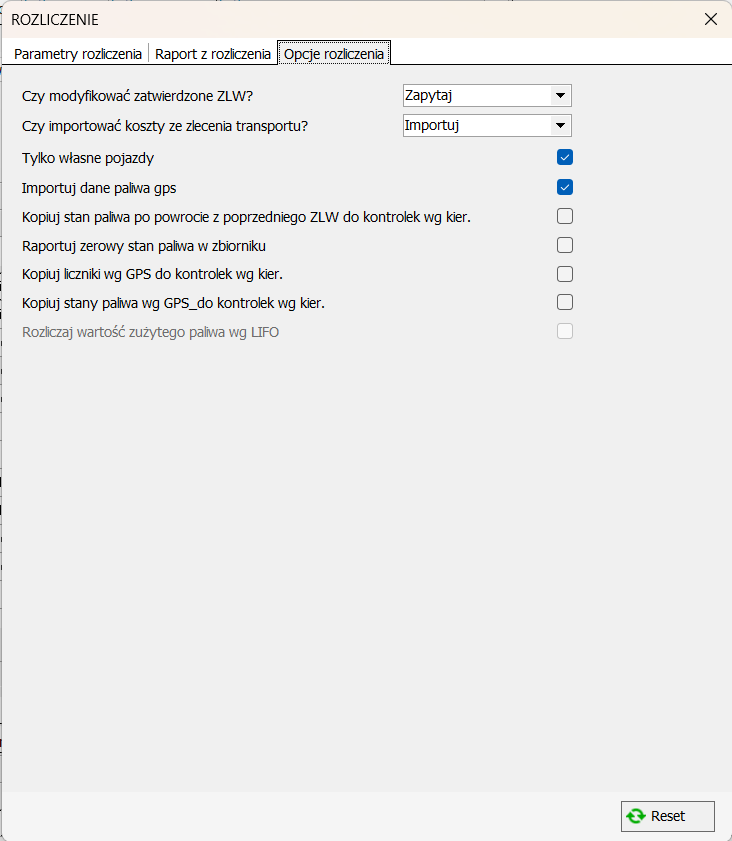Open the Importuj dropdown arrow
The width and height of the screenshot is (732, 841).
coord(560,125)
